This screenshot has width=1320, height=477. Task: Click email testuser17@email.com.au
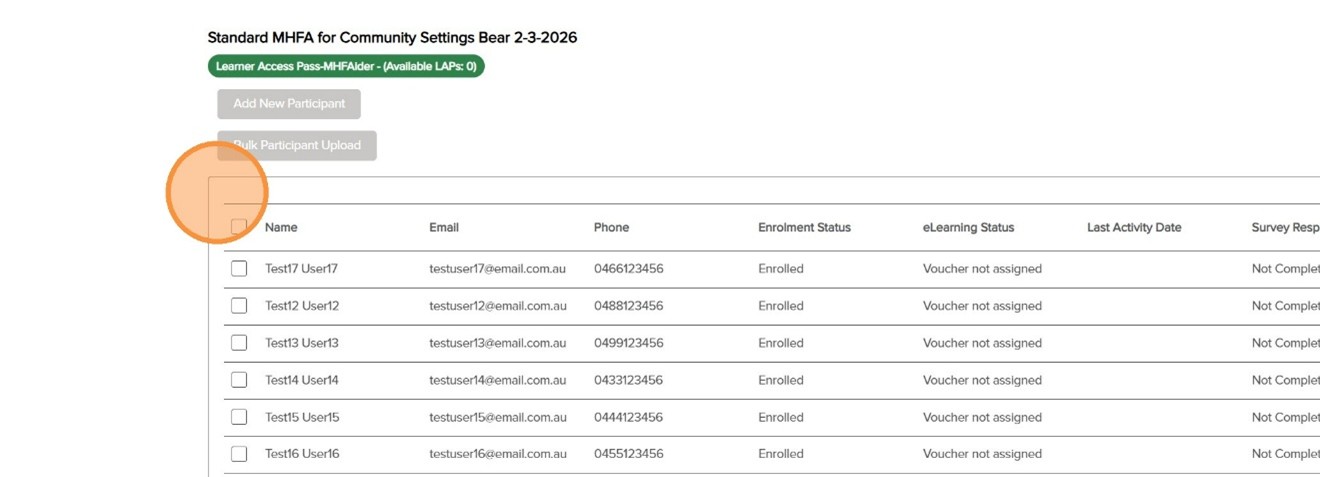[498, 269]
